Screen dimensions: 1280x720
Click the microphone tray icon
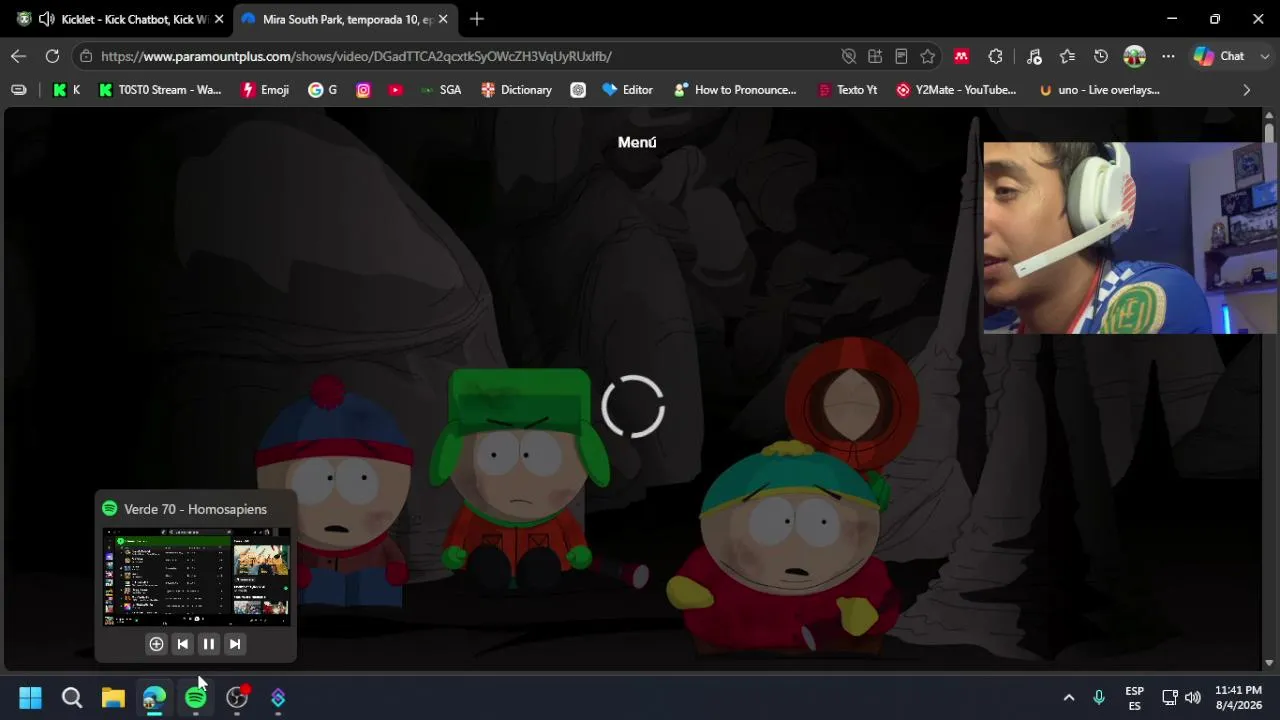point(1099,697)
